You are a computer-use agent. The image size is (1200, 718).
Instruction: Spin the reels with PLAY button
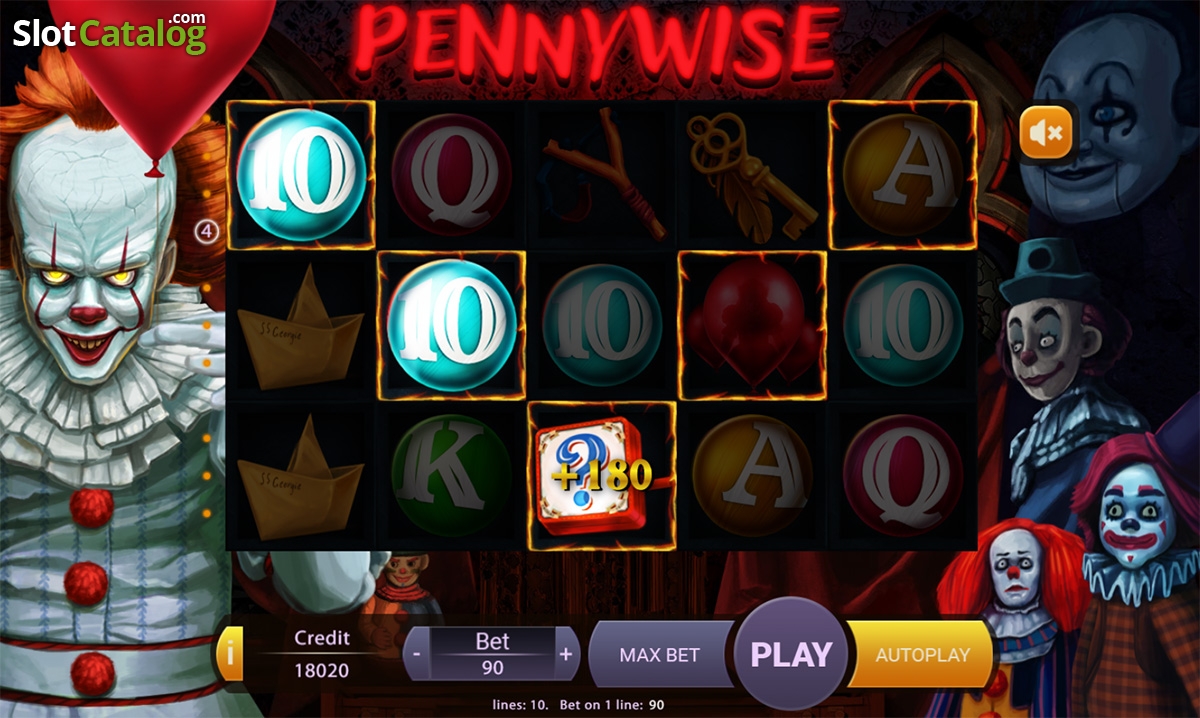[x=791, y=654]
